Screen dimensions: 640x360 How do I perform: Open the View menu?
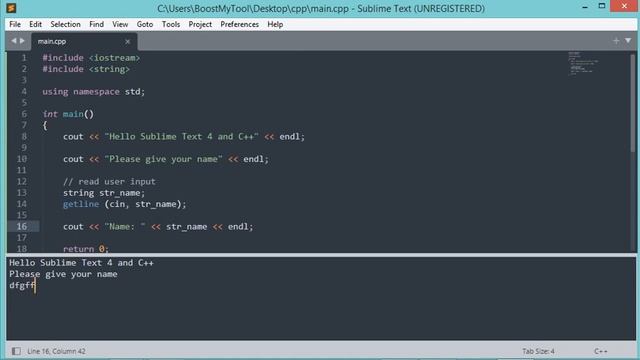pos(120,24)
